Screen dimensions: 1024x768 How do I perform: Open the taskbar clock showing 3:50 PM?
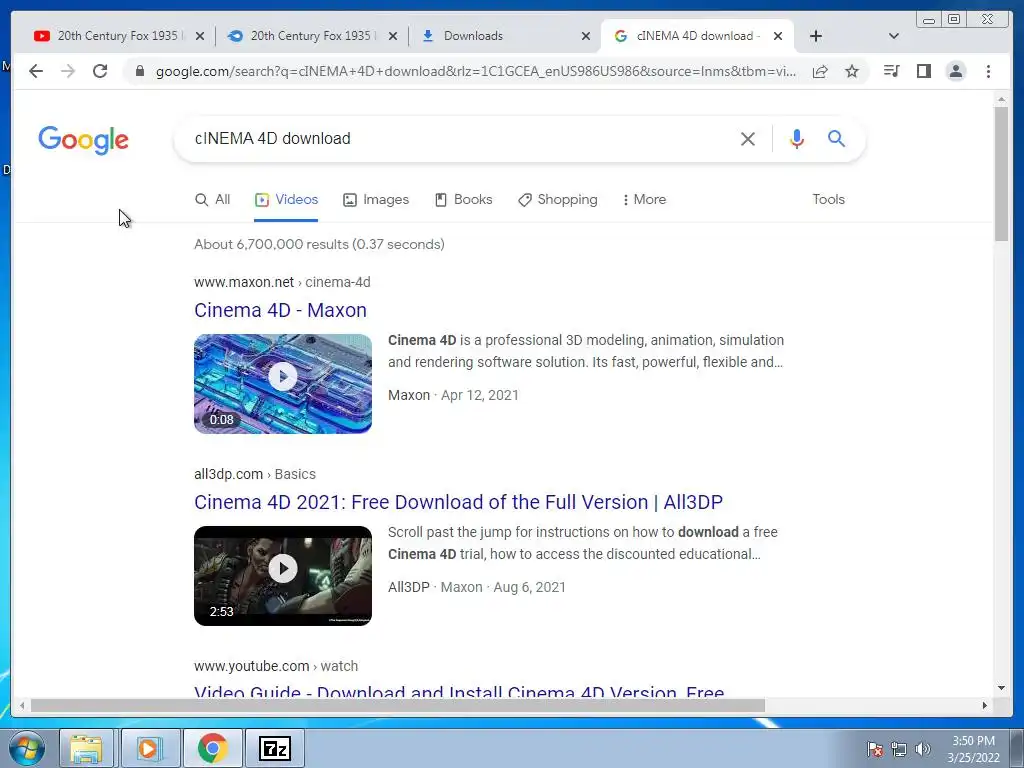click(973, 749)
